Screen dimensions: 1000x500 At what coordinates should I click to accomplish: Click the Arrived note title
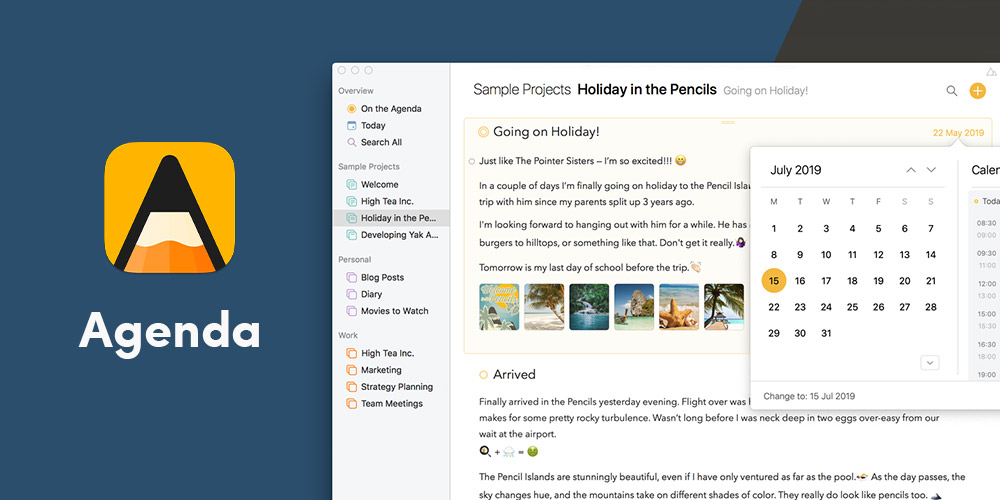click(x=514, y=374)
